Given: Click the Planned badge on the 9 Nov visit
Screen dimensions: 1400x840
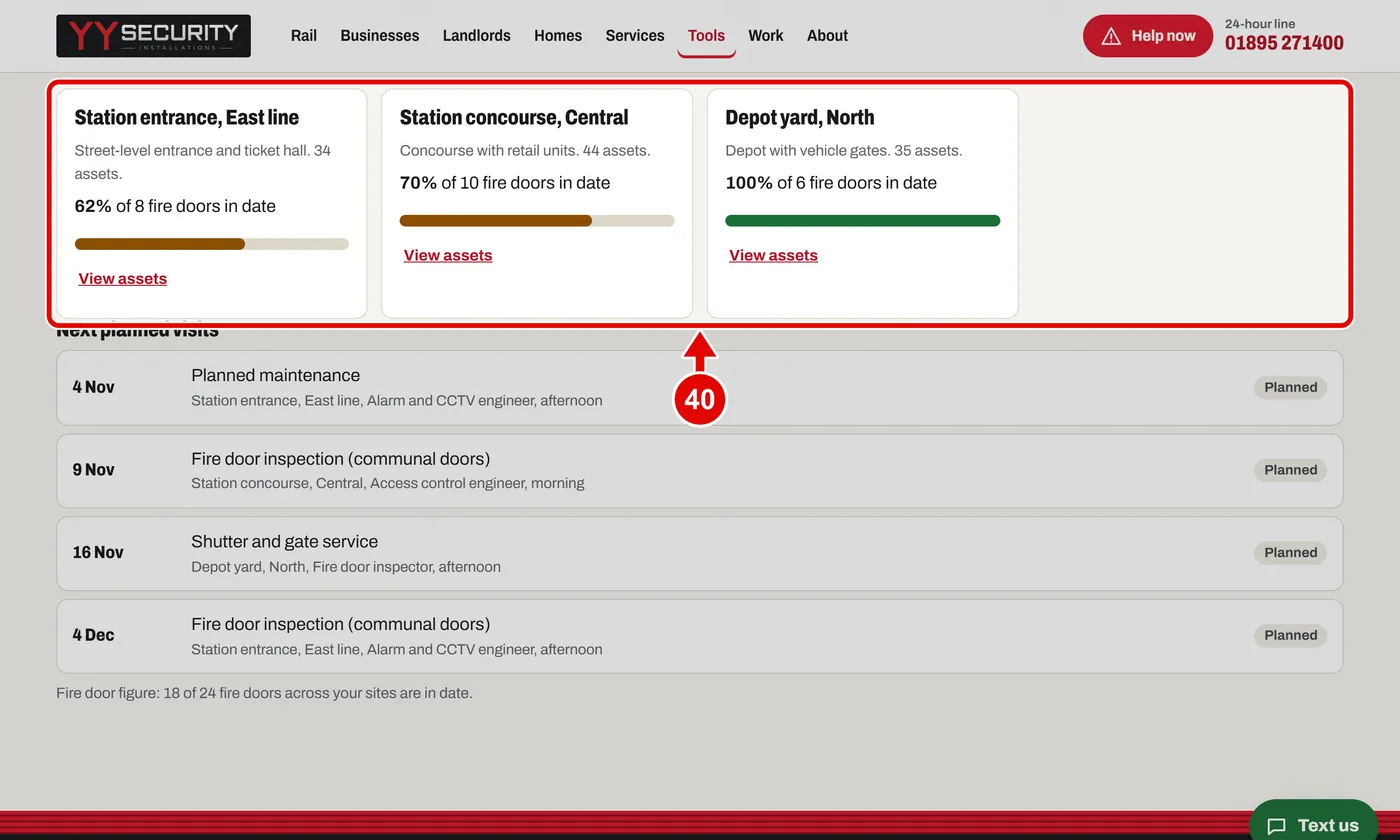Looking at the screenshot, I should pos(1290,470).
